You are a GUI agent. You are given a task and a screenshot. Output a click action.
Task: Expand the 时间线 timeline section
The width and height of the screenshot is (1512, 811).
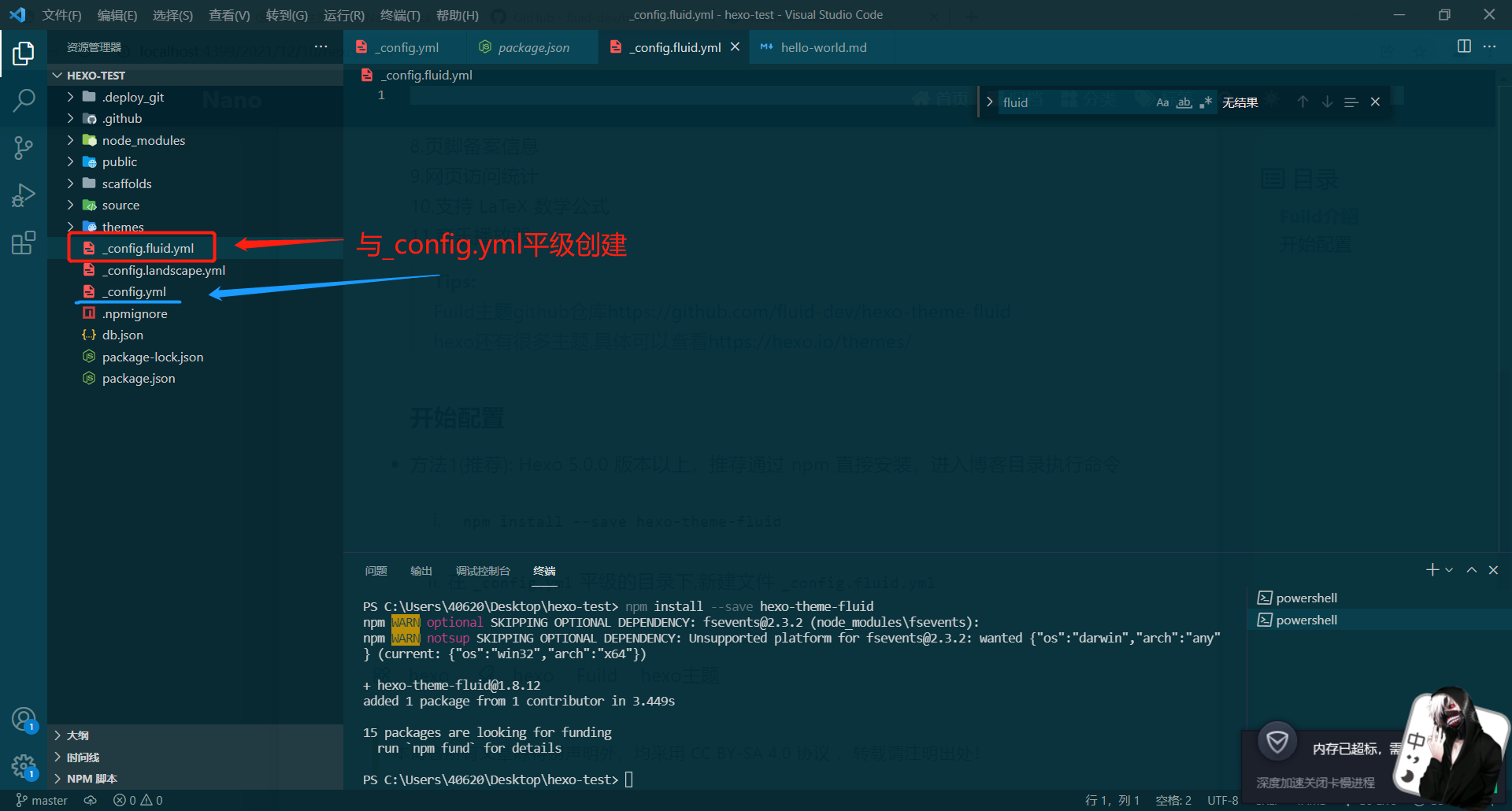(197, 757)
